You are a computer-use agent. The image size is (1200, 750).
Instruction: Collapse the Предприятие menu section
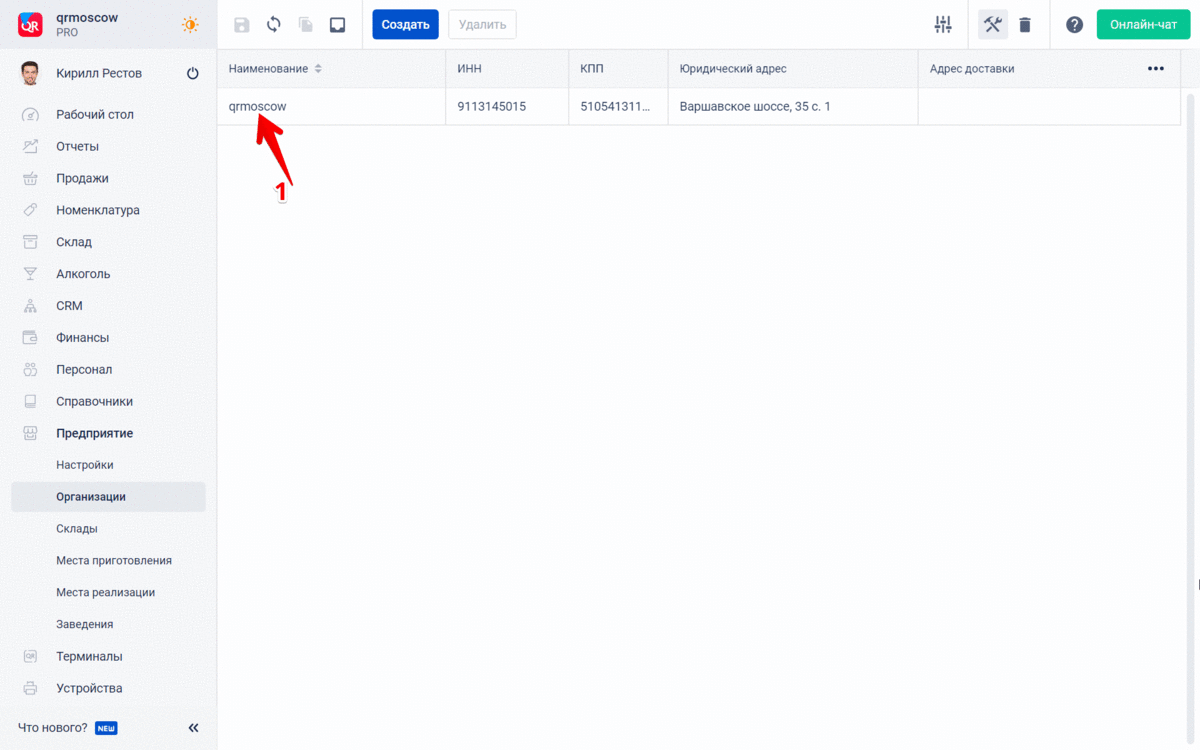(x=94, y=433)
